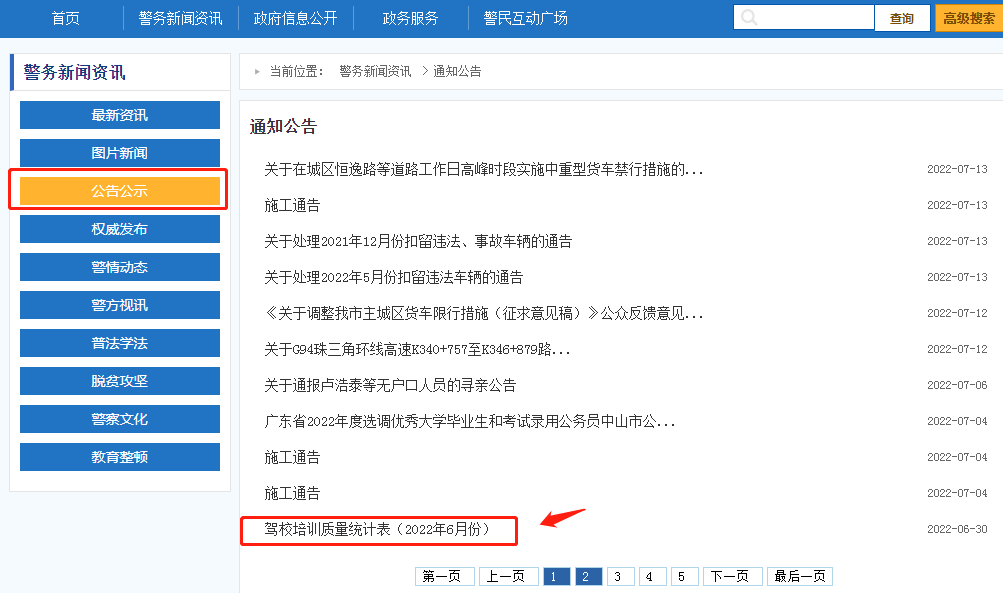
Task: Click 警务新闻资讯 in the breadcrumb
Action: 375,71
